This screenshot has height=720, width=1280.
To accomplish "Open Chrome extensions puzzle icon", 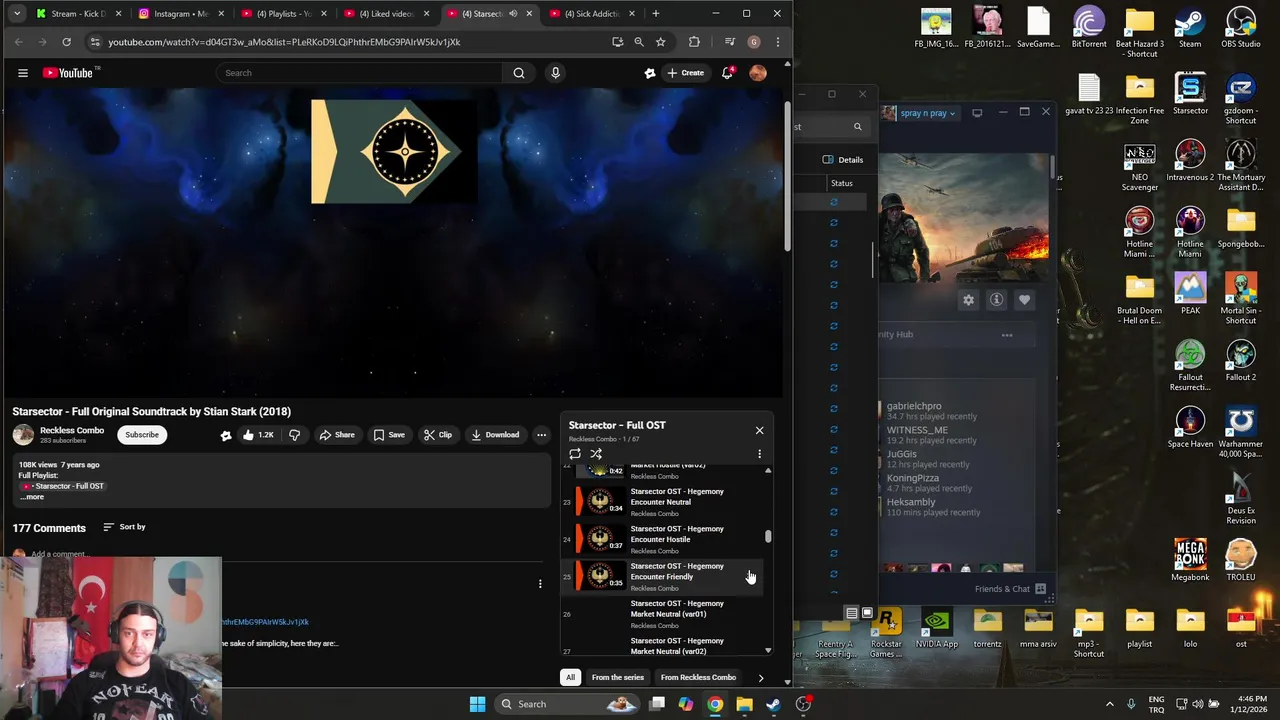I will [x=694, y=42].
